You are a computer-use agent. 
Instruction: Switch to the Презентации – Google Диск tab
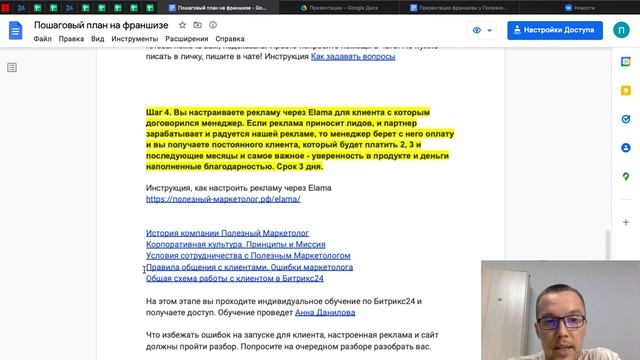(x=340, y=8)
